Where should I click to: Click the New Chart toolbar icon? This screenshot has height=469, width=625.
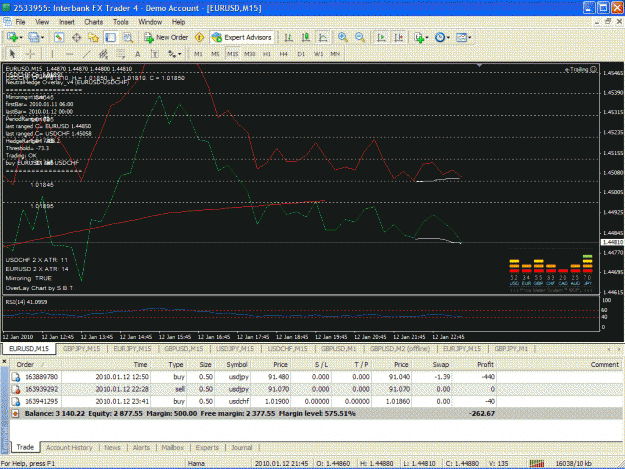pyautogui.click(x=12, y=37)
